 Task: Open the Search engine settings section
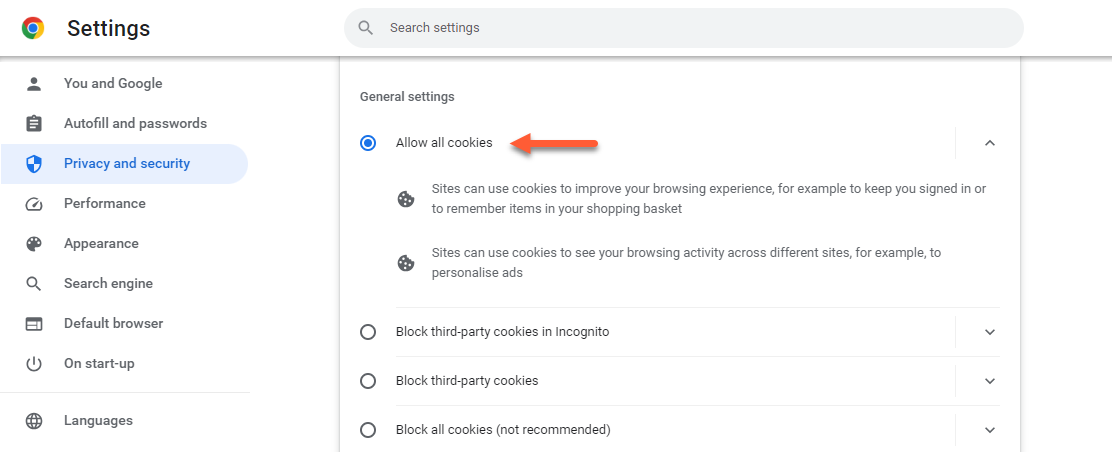pyautogui.click(x=108, y=284)
